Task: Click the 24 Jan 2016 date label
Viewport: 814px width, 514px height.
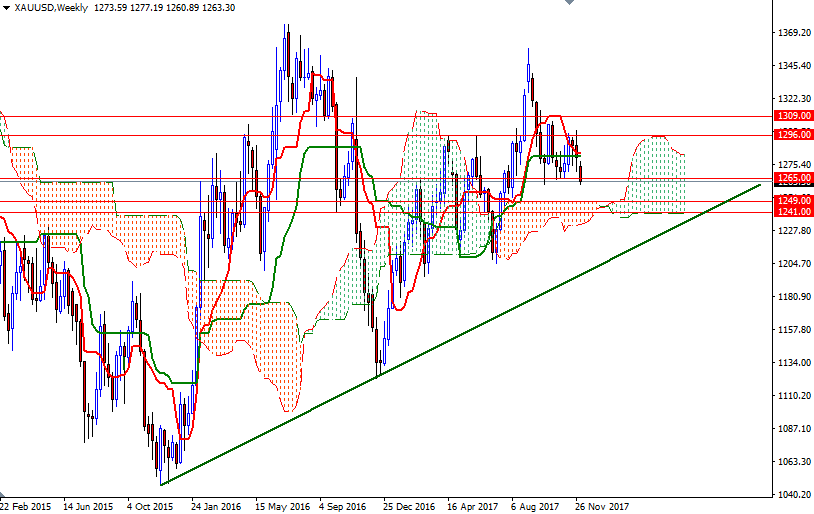Action: point(216,506)
